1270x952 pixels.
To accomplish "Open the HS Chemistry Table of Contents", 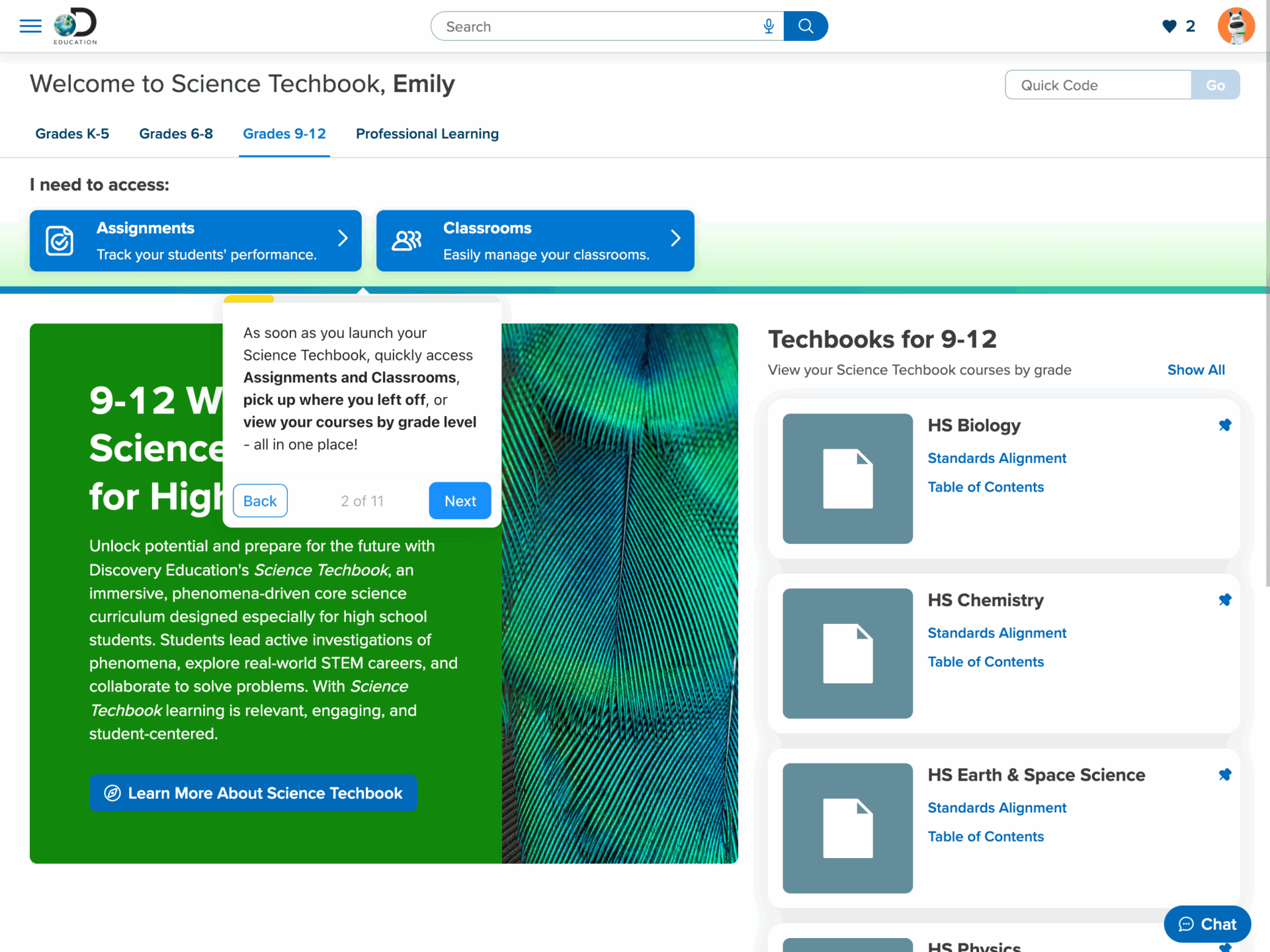I will coord(986,661).
